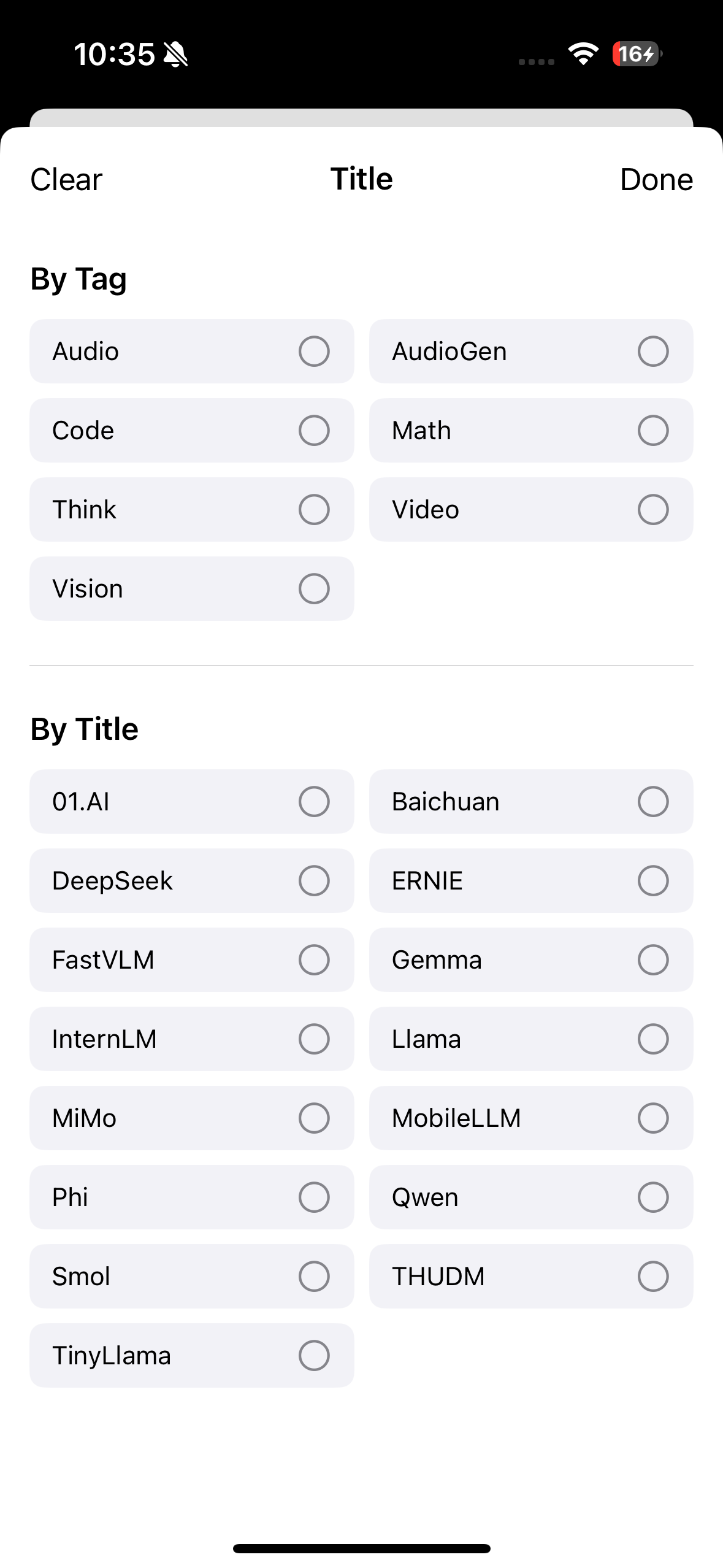The image size is (723, 1568).
Task: Tap the Clear button
Action: pos(66,179)
